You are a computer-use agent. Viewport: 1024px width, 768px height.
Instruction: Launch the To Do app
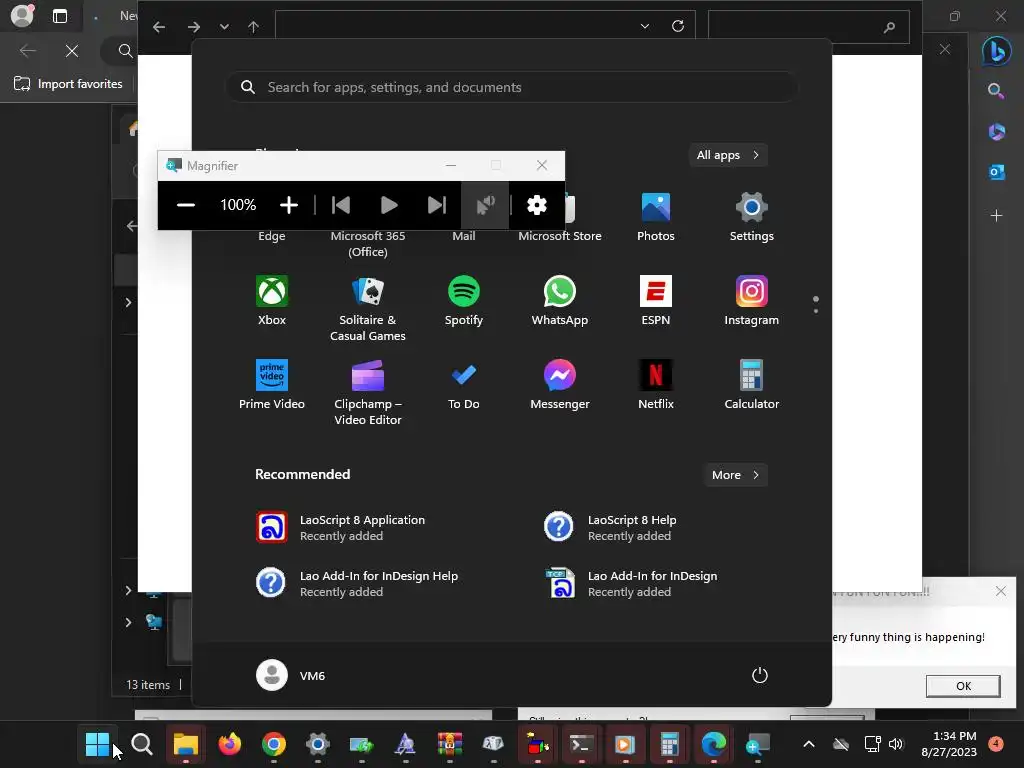click(x=464, y=385)
